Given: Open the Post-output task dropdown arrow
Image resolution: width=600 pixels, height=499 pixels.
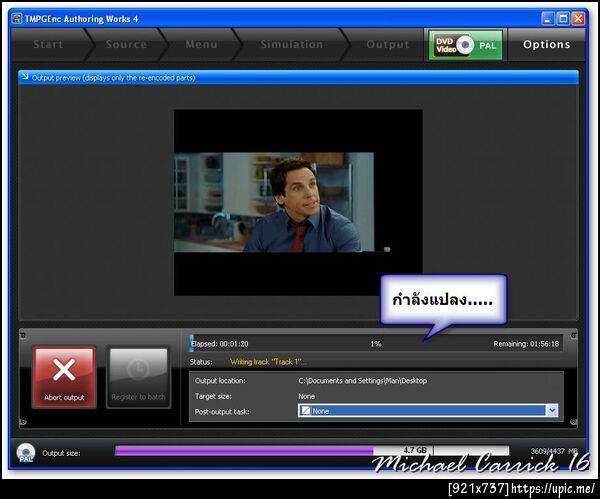Looking at the screenshot, I should tap(552, 411).
